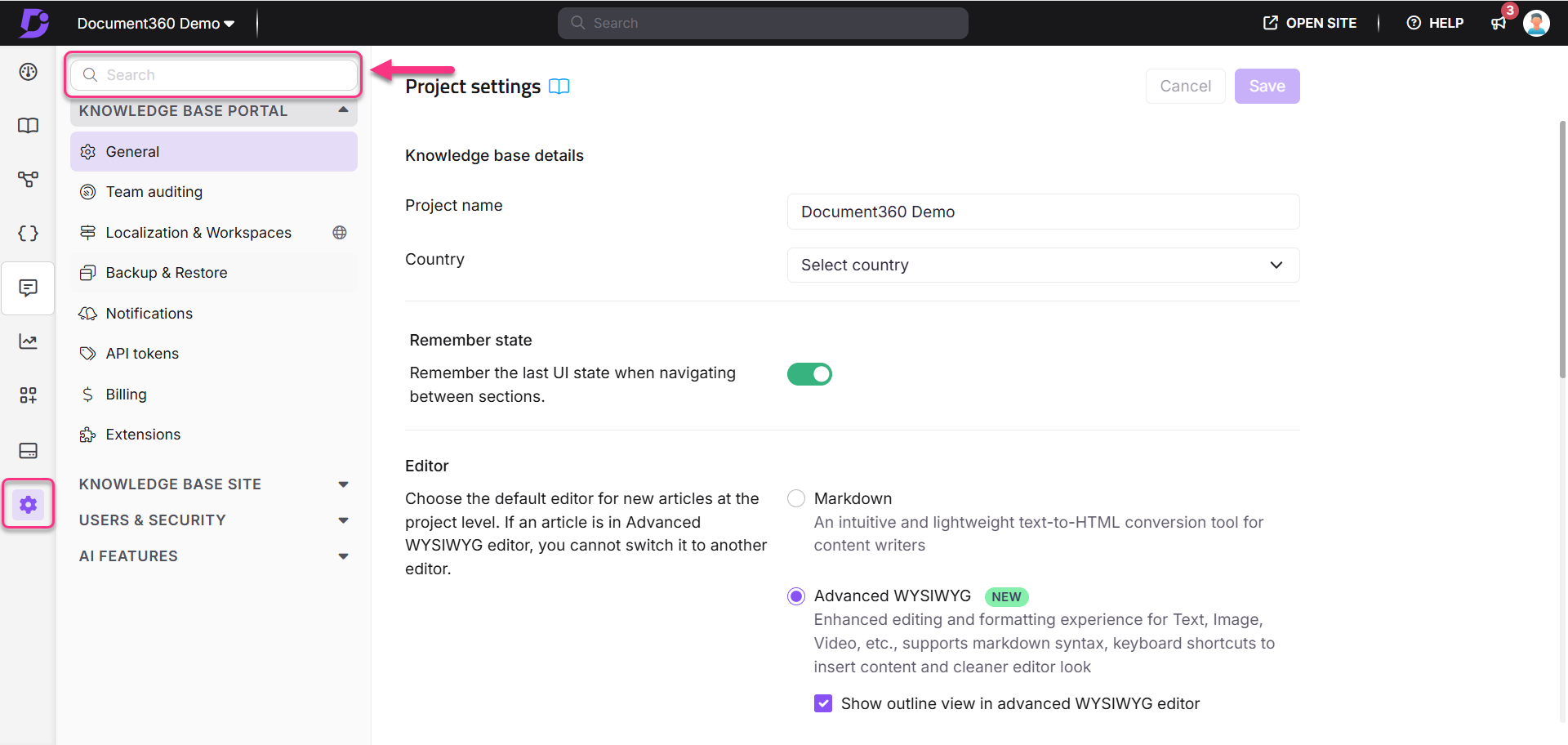Image resolution: width=1568 pixels, height=745 pixels.
Task: Click the announcements megaphone icon
Action: click(1499, 24)
